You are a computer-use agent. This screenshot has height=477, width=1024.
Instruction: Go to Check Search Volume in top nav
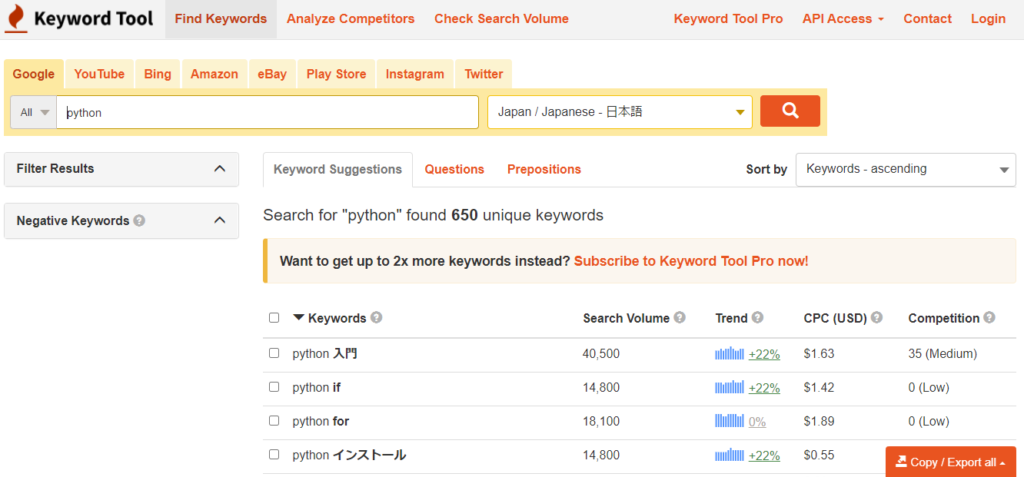click(502, 19)
